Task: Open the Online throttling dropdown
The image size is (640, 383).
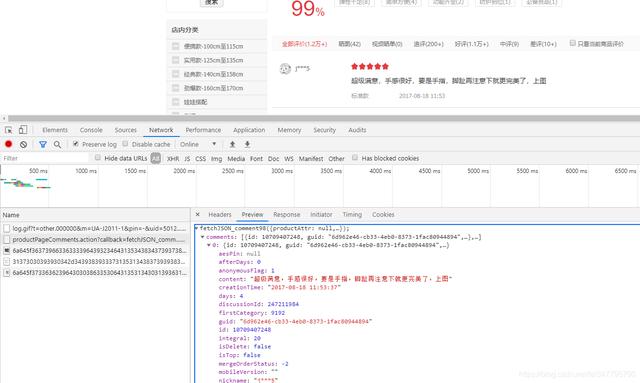Action: point(198,144)
